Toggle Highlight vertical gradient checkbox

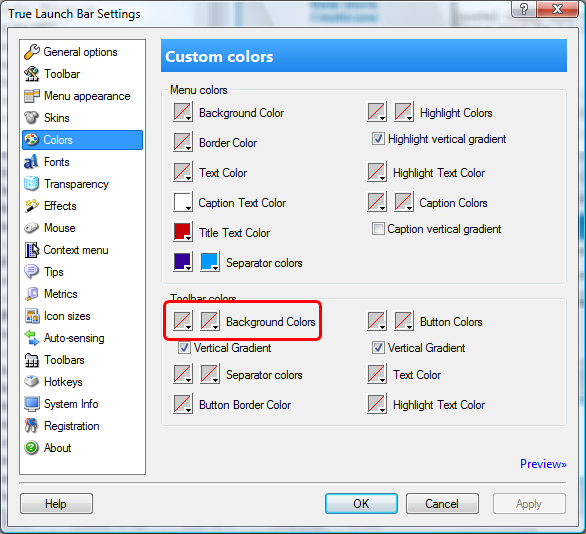(x=378, y=139)
